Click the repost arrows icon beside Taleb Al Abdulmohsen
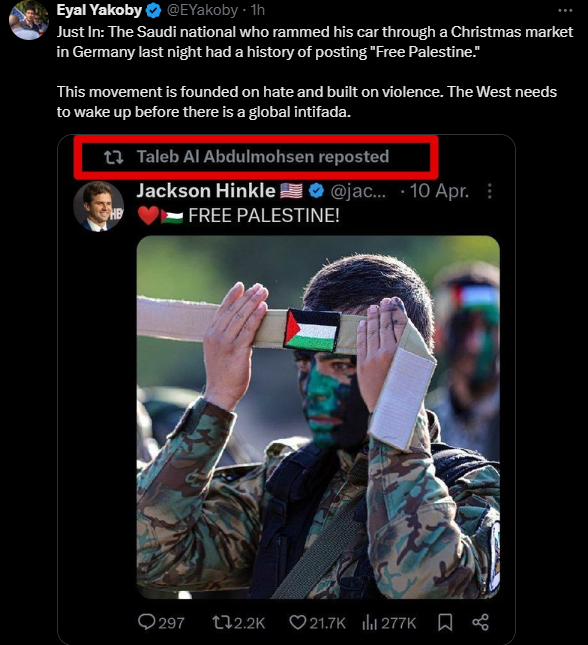The width and height of the screenshot is (588, 645). point(113,157)
